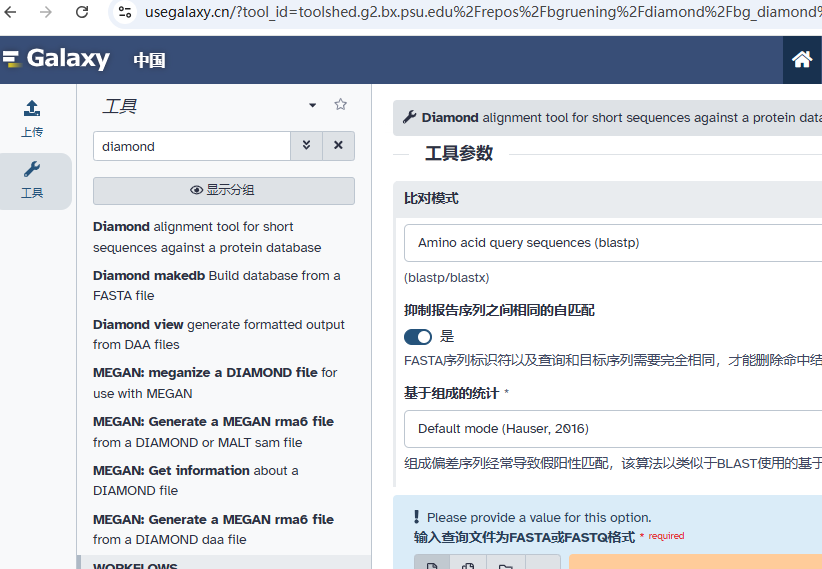This screenshot has height=569, width=822.
Task: Open the Amino acid query sequences dropdown
Action: tap(613, 243)
